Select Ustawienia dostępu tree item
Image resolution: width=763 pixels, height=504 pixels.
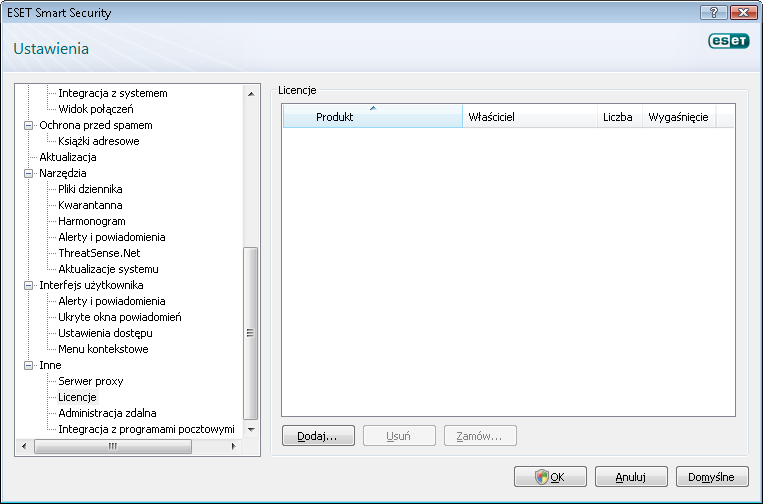tap(106, 333)
